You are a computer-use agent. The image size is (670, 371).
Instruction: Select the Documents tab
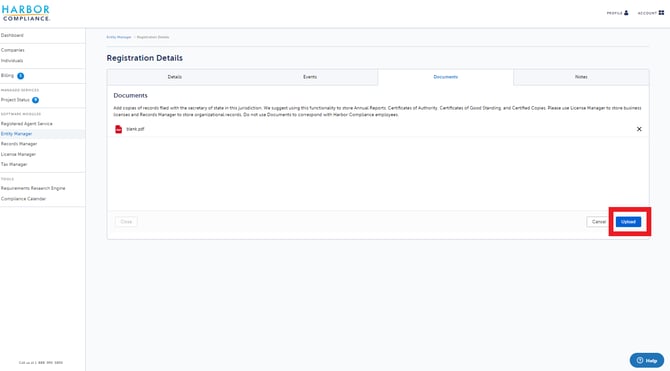[446, 77]
